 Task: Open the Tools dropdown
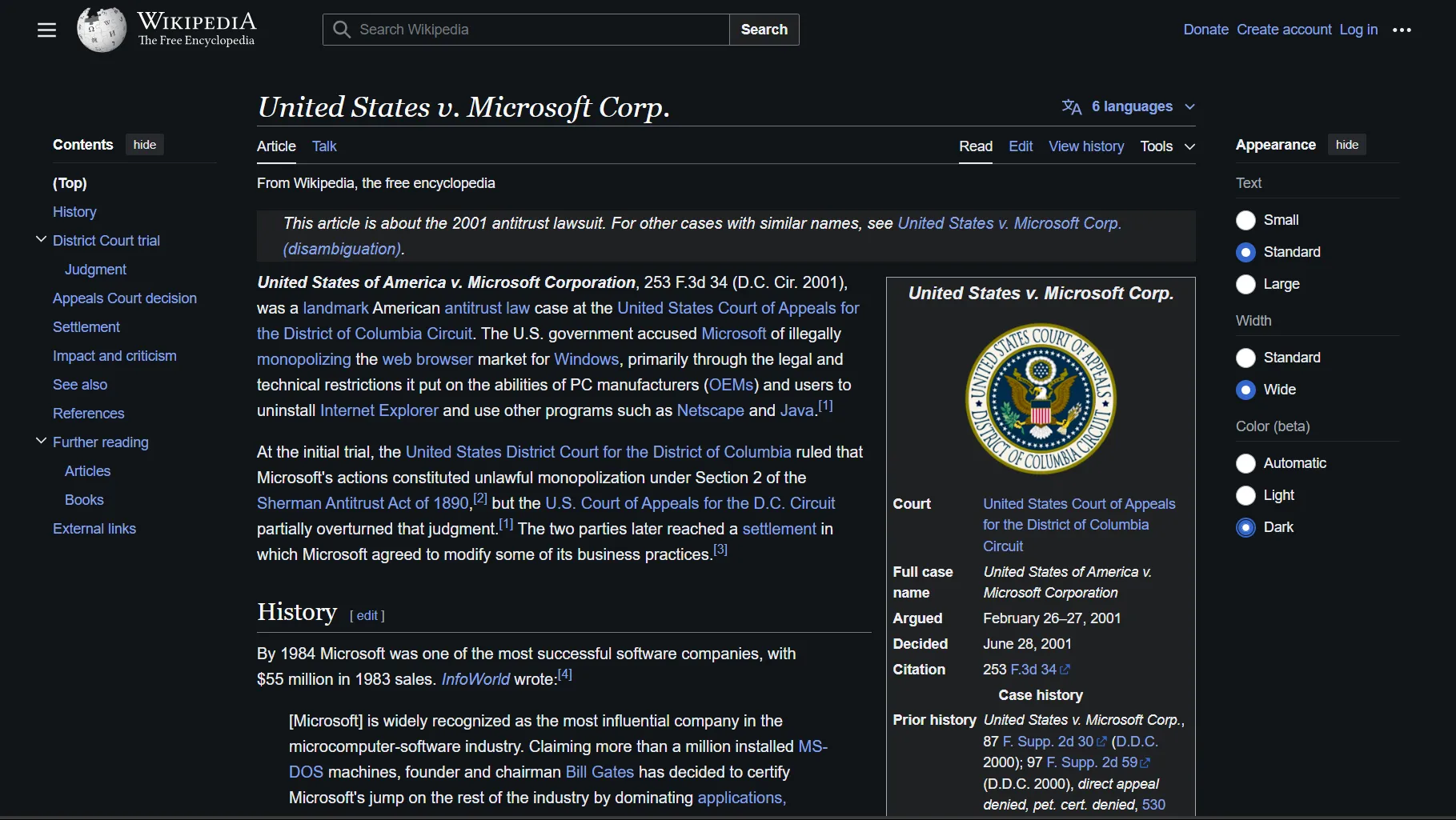[1166, 146]
